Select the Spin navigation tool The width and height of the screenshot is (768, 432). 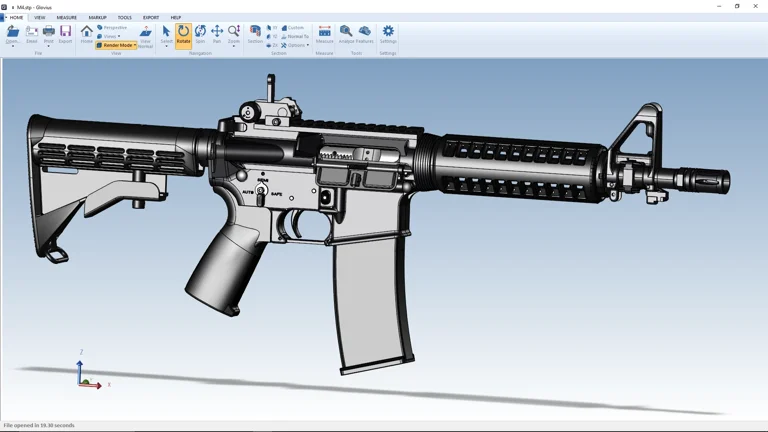pyautogui.click(x=200, y=34)
